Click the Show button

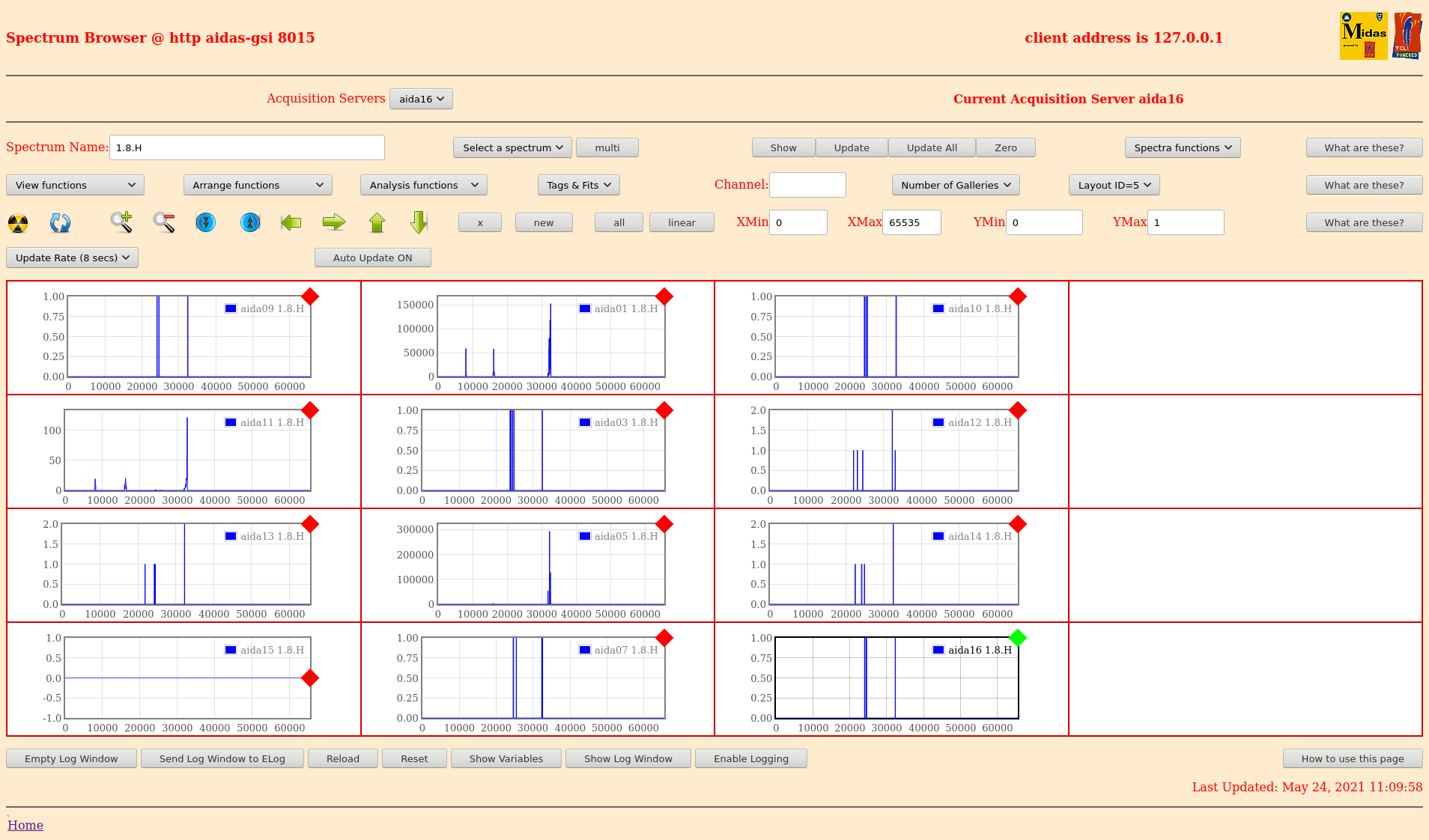[x=783, y=147]
